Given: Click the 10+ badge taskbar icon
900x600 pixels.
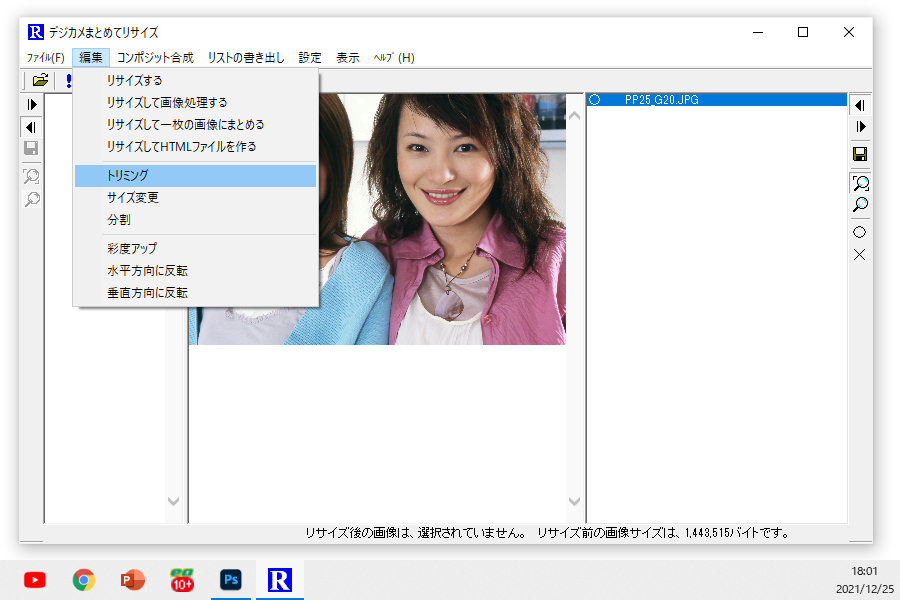Looking at the screenshot, I should point(182,580).
